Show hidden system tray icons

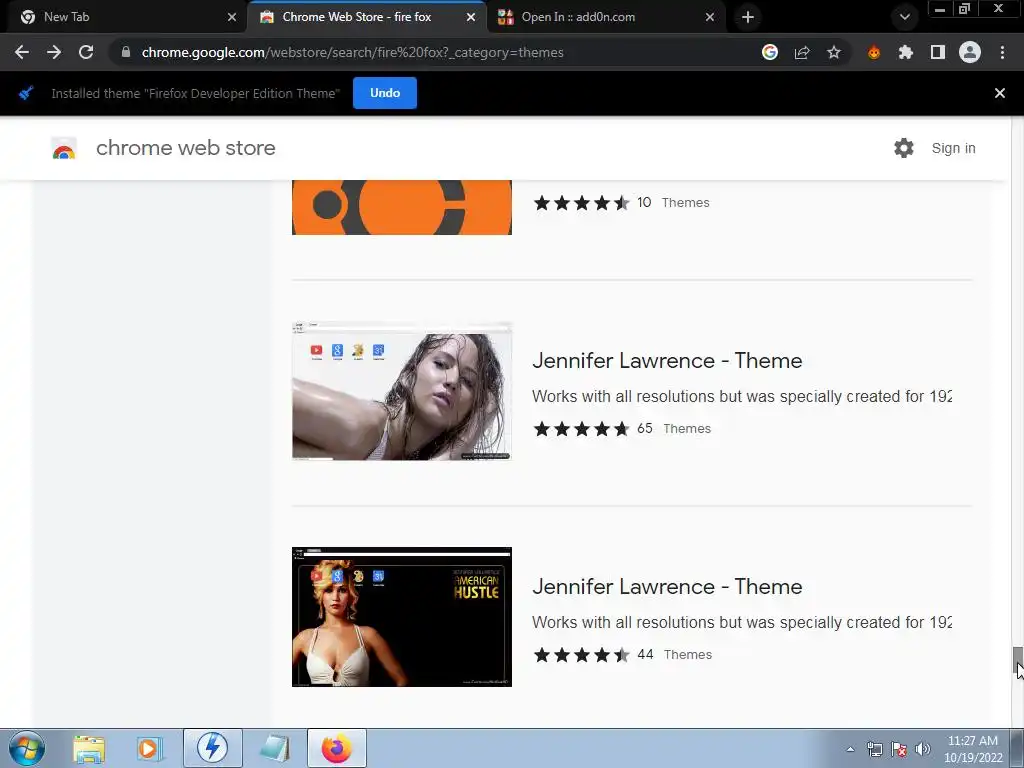[850, 749]
